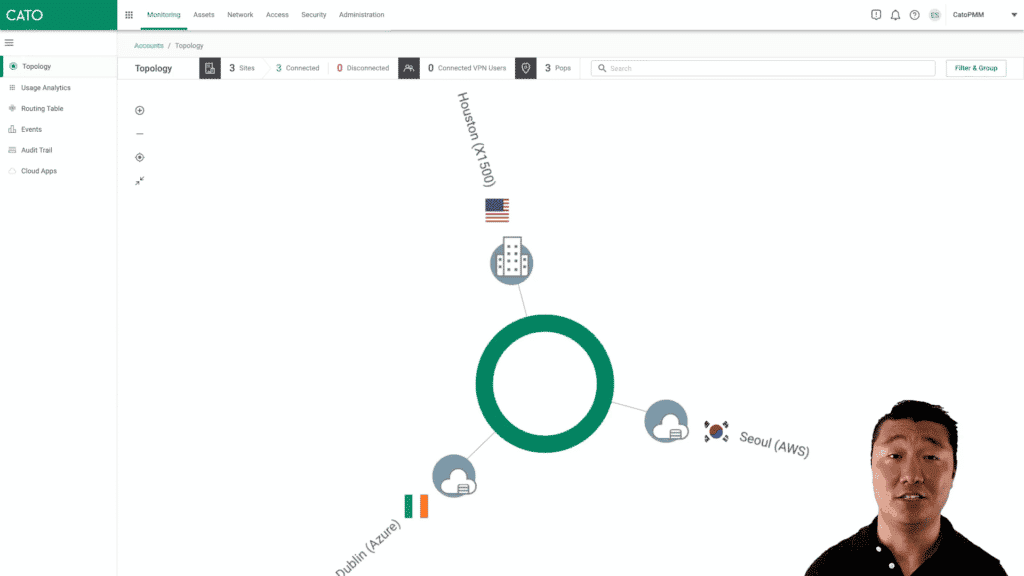Click the Pops shield icon
Screen dimensions: 1024x576
[x=525, y=67]
